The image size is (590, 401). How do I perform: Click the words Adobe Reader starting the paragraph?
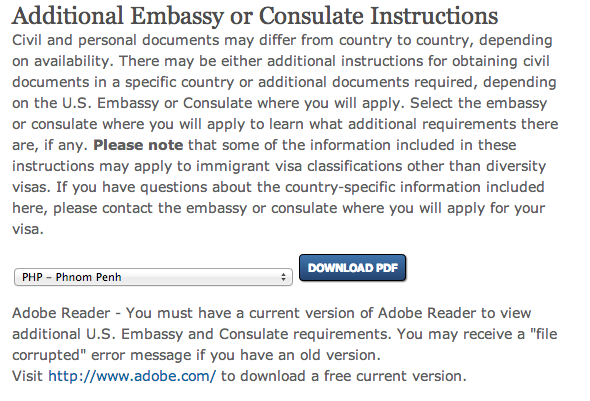pyautogui.click(x=61, y=313)
